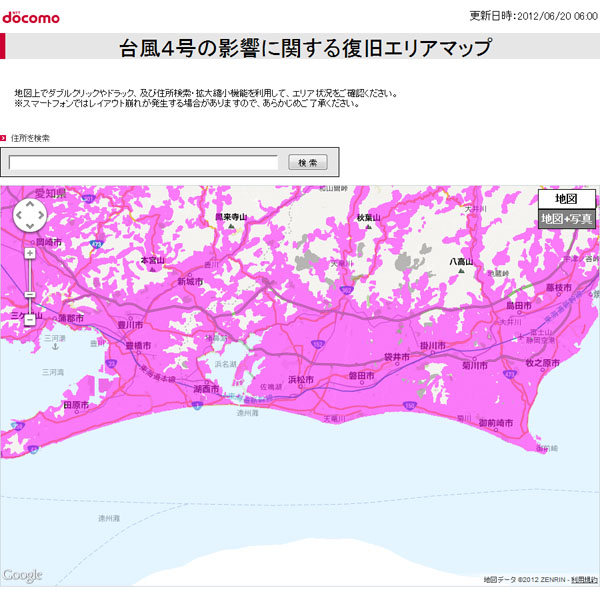
Task: Click the docomo logo
Action: point(30,17)
